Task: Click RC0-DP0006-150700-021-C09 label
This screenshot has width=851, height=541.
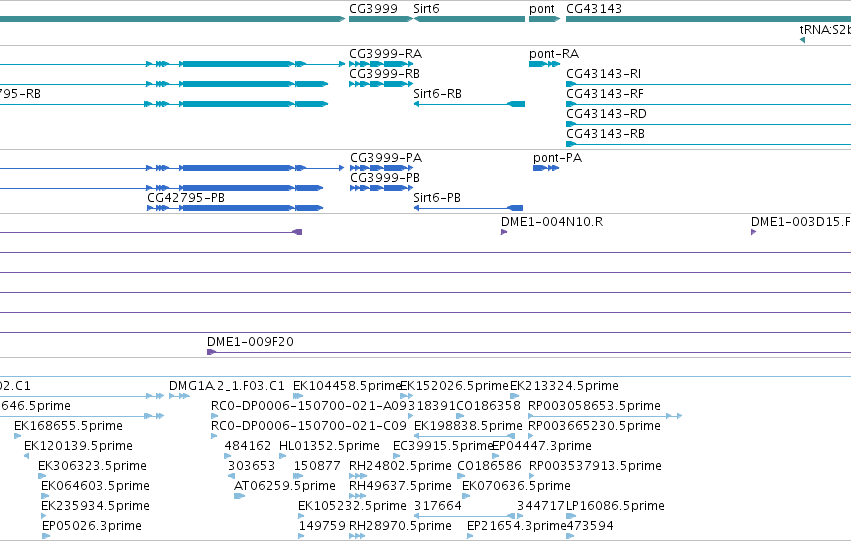Action: (x=309, y=426)
